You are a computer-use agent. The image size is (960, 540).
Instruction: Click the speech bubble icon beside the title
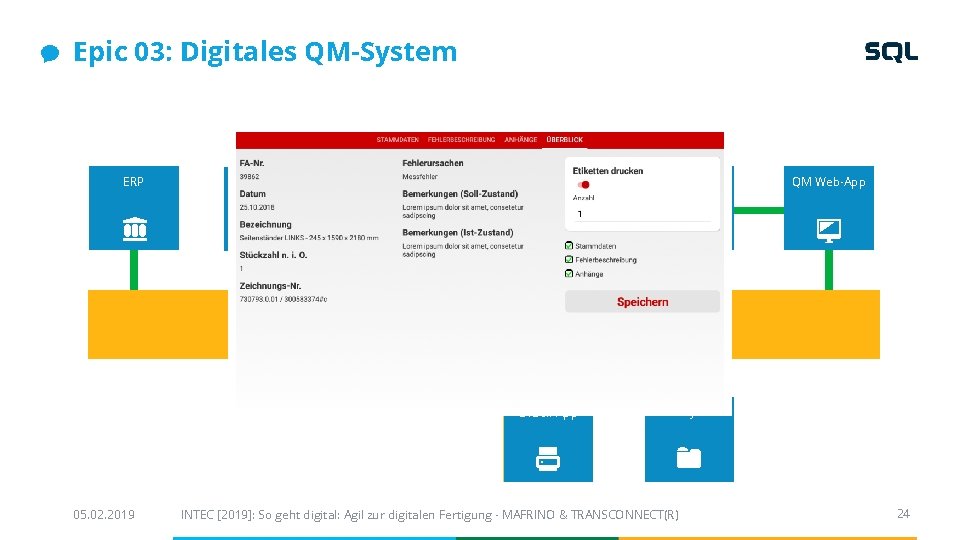(x=50, y=53)
